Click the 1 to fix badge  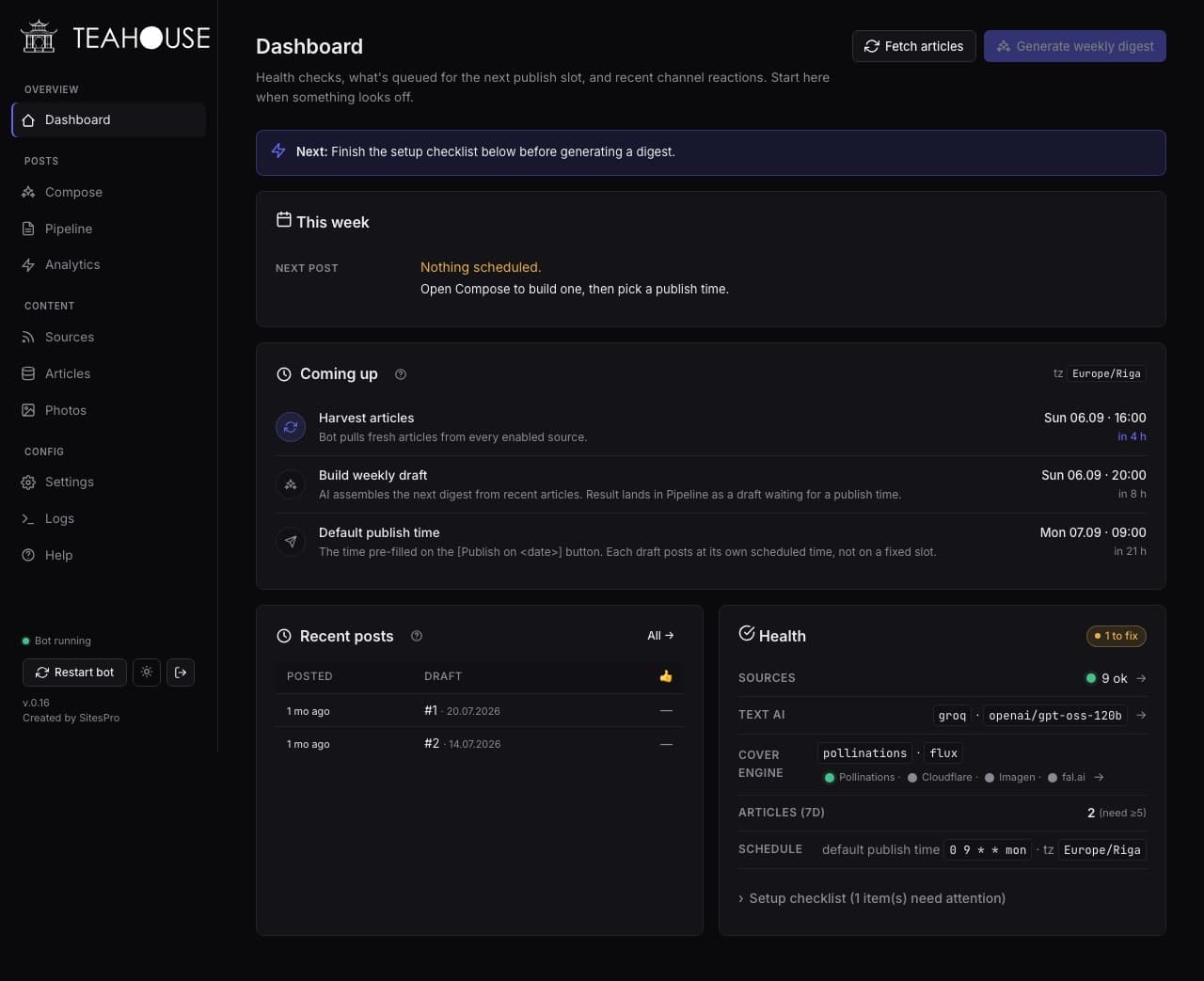(1117, 636)
